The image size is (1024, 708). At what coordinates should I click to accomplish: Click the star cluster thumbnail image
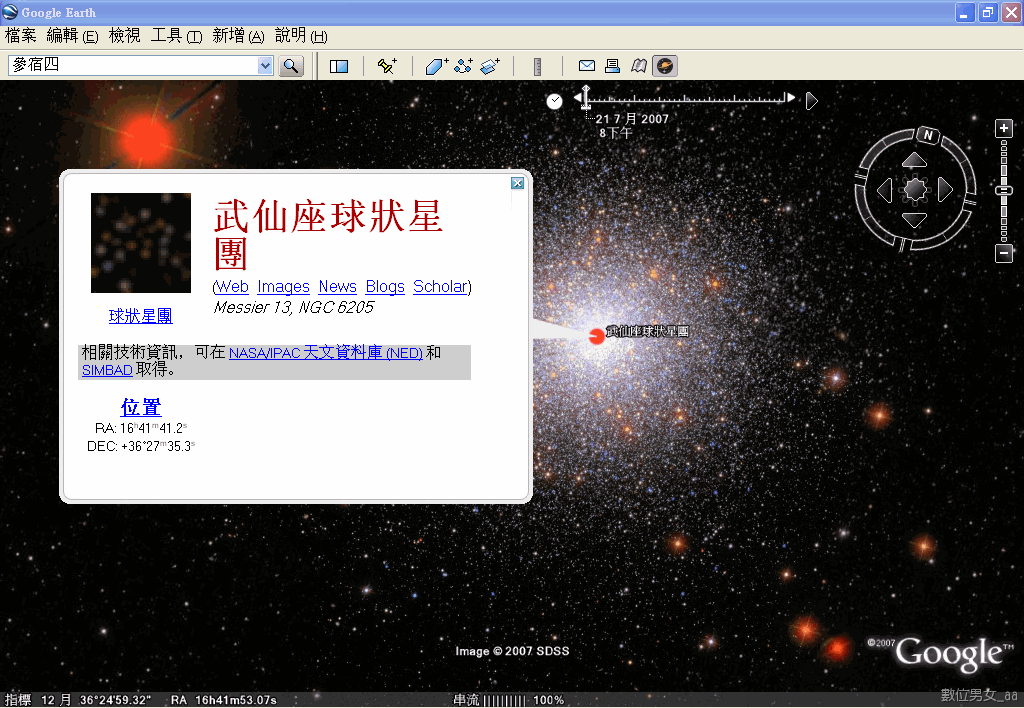coord(141,243)
